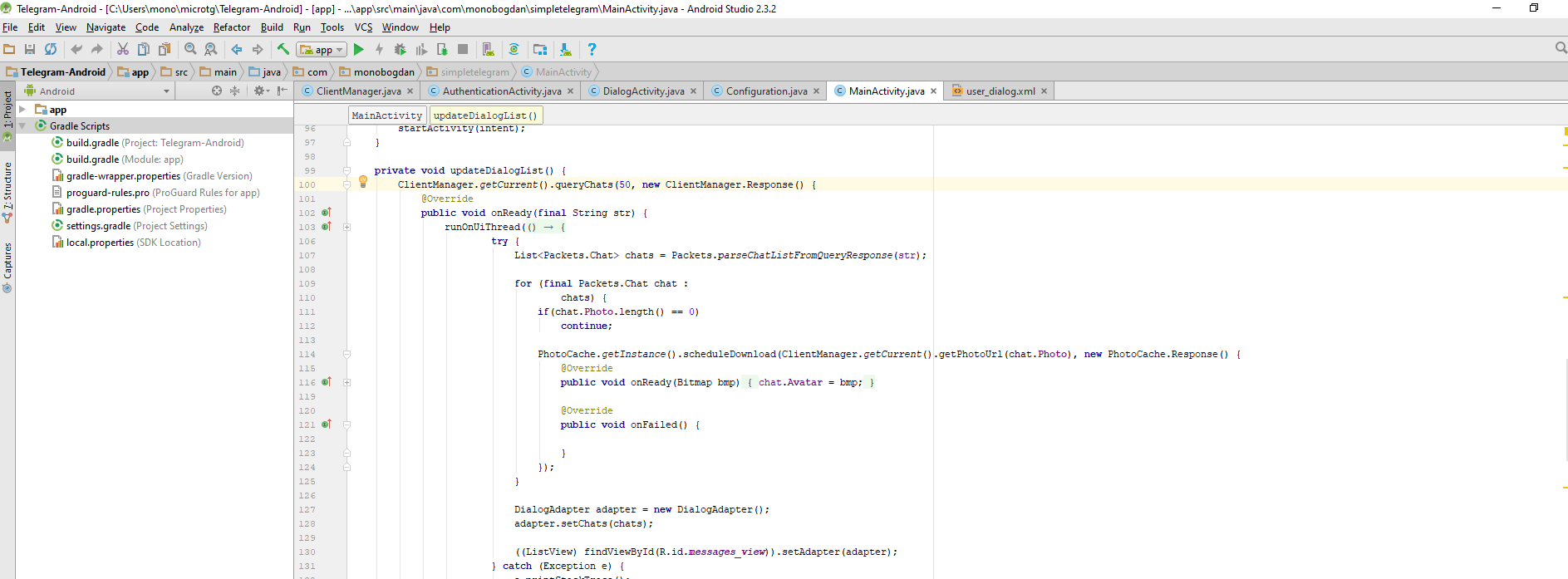Click the hide project panel icon
This screenshot has height=579, width=1568.
click(283, 91)
